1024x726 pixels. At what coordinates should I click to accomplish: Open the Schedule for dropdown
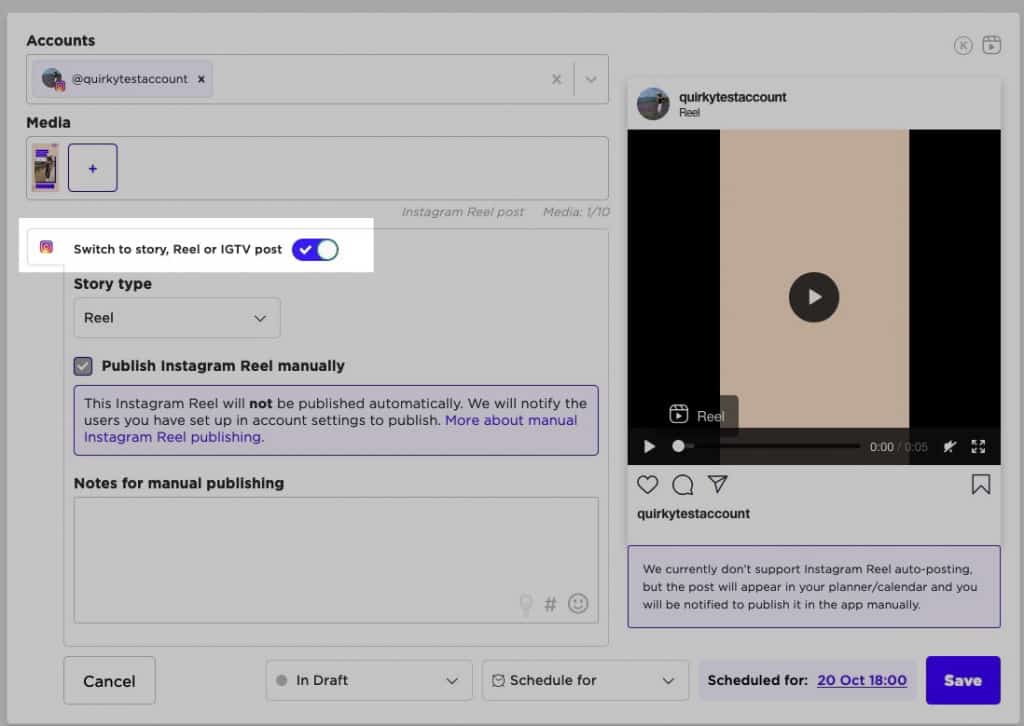(x=585, y=680)
